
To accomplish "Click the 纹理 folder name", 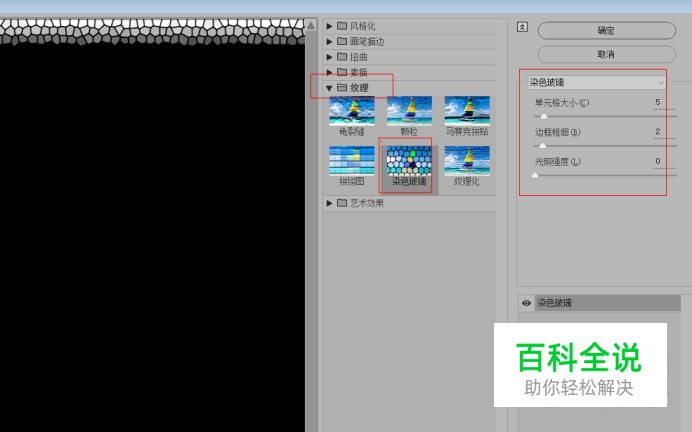I will (359, 88).
